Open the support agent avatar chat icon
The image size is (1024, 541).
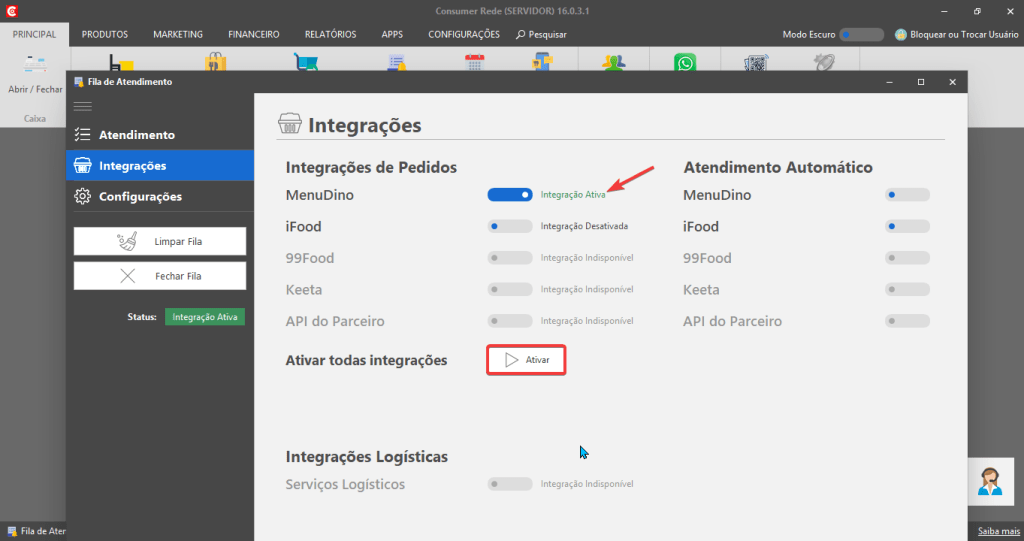point(990,482)
